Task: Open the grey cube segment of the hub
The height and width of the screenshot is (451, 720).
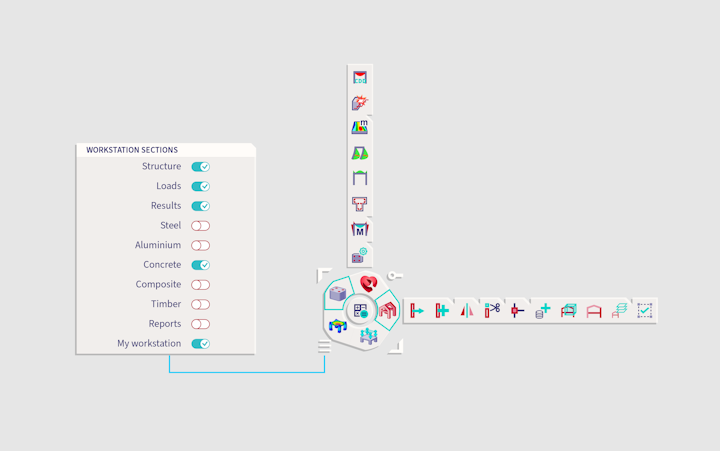Action: click(338, 294)
